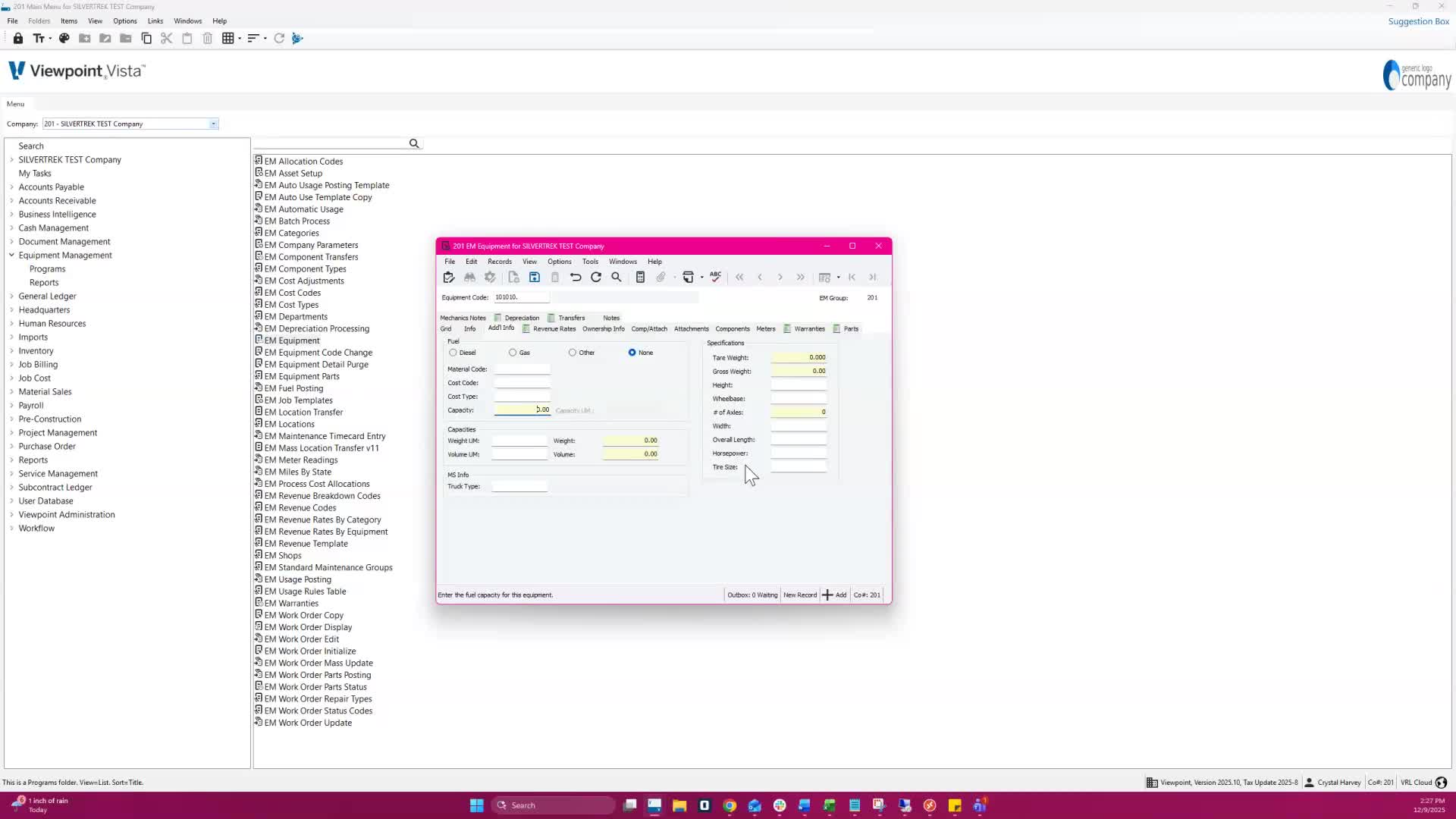Open File Explorer from the taskbar

tap(679, 805)
